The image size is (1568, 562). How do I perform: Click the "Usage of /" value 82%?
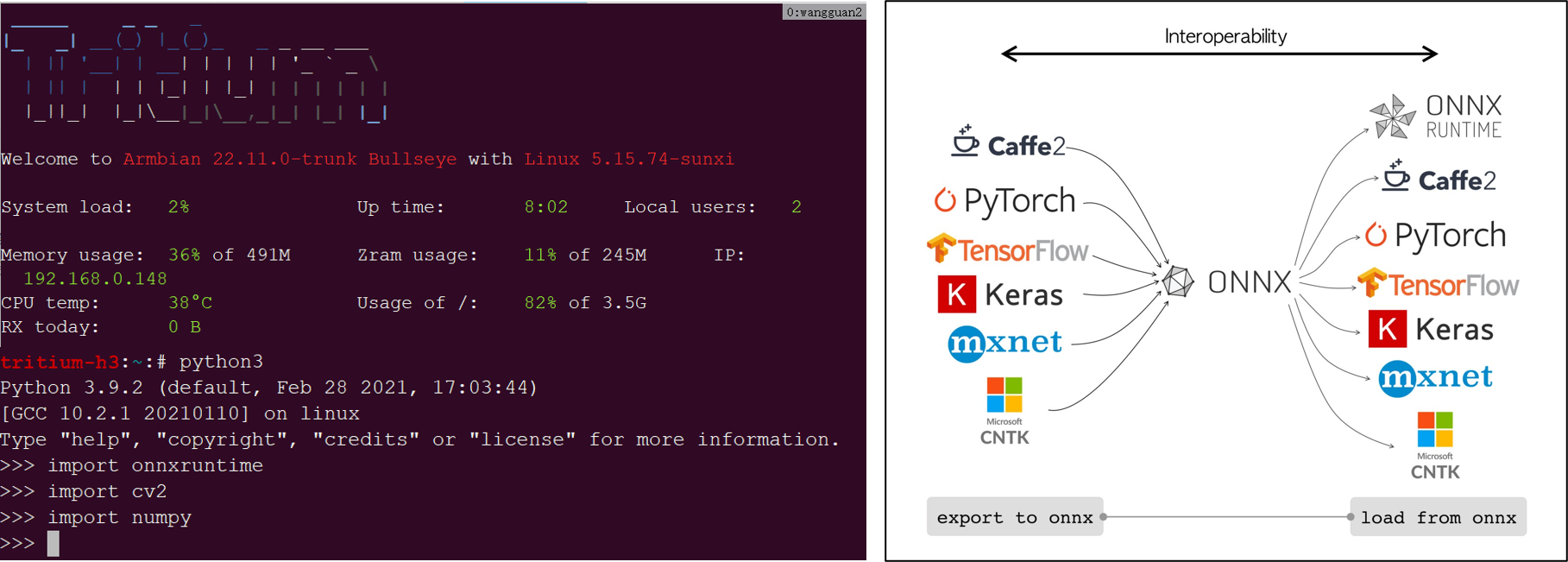point(541,302)
